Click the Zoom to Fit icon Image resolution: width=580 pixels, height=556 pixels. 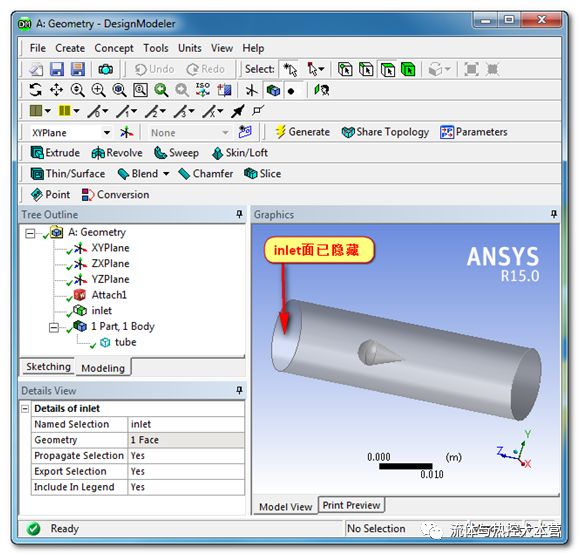(119, 90)
